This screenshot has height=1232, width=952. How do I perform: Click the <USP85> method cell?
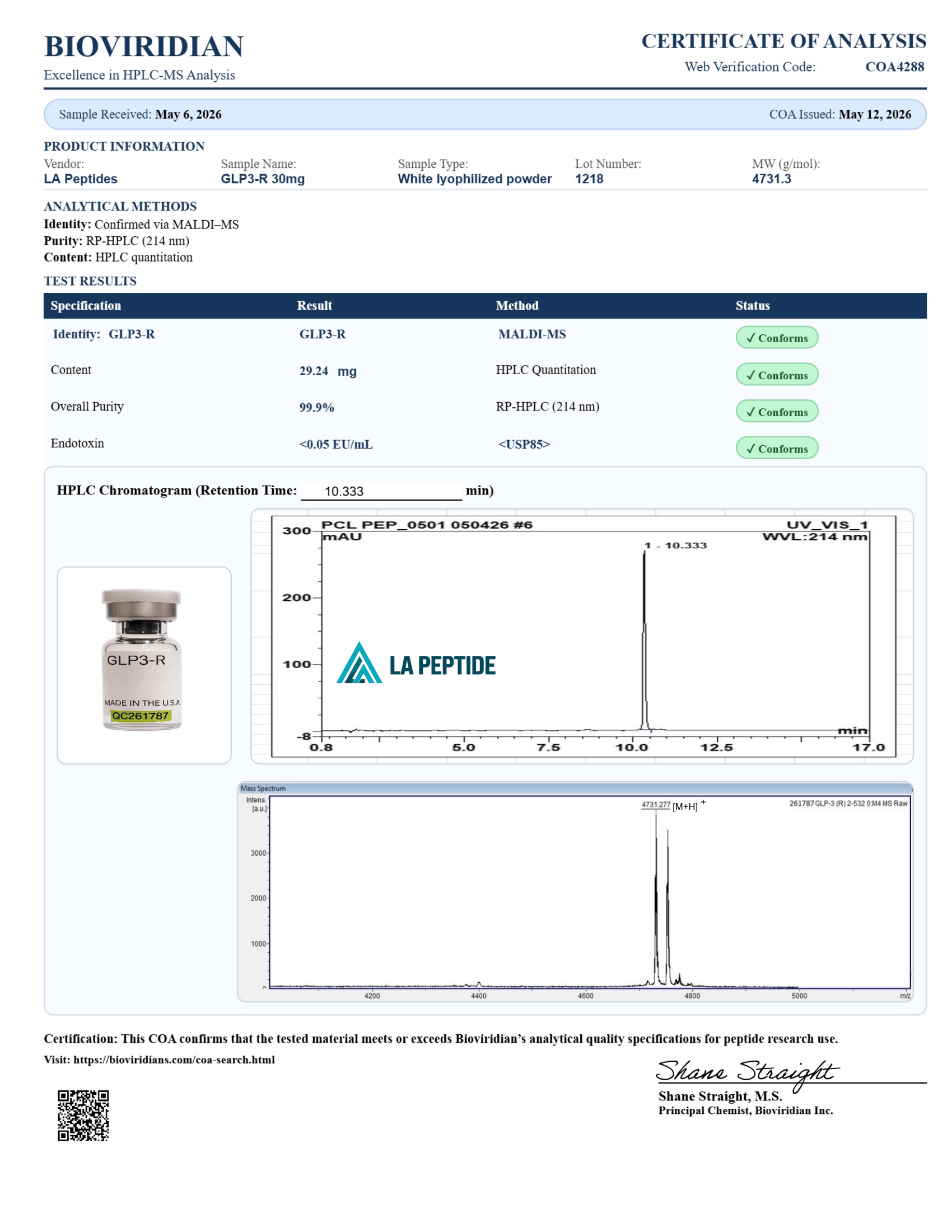pos(524,445)
